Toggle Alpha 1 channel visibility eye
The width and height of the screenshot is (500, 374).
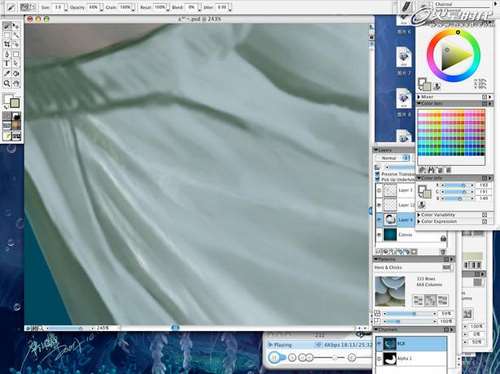point(379,359)
